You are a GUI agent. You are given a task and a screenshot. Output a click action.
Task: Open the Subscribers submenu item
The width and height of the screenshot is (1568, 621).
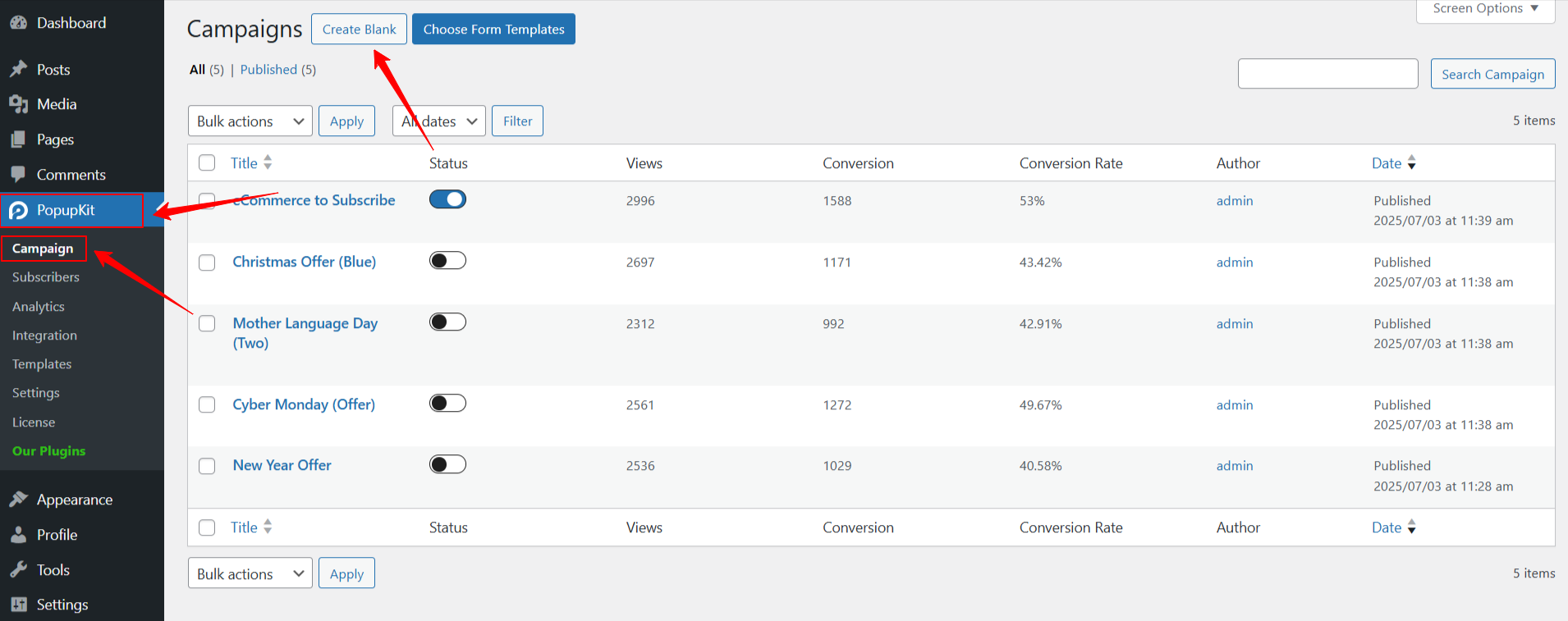tap(46, 277)
